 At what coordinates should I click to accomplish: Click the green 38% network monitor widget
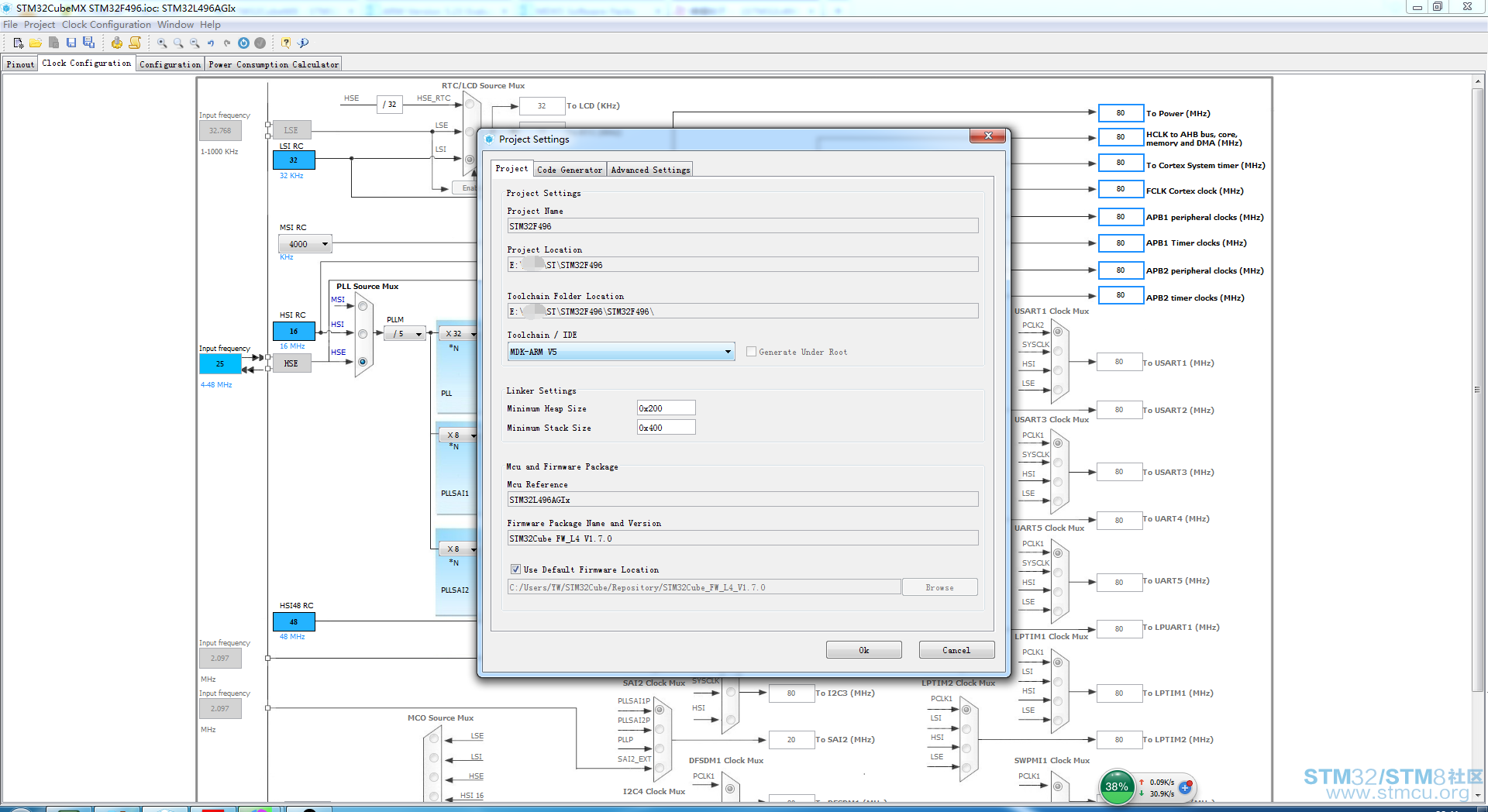coord(1117,787)
